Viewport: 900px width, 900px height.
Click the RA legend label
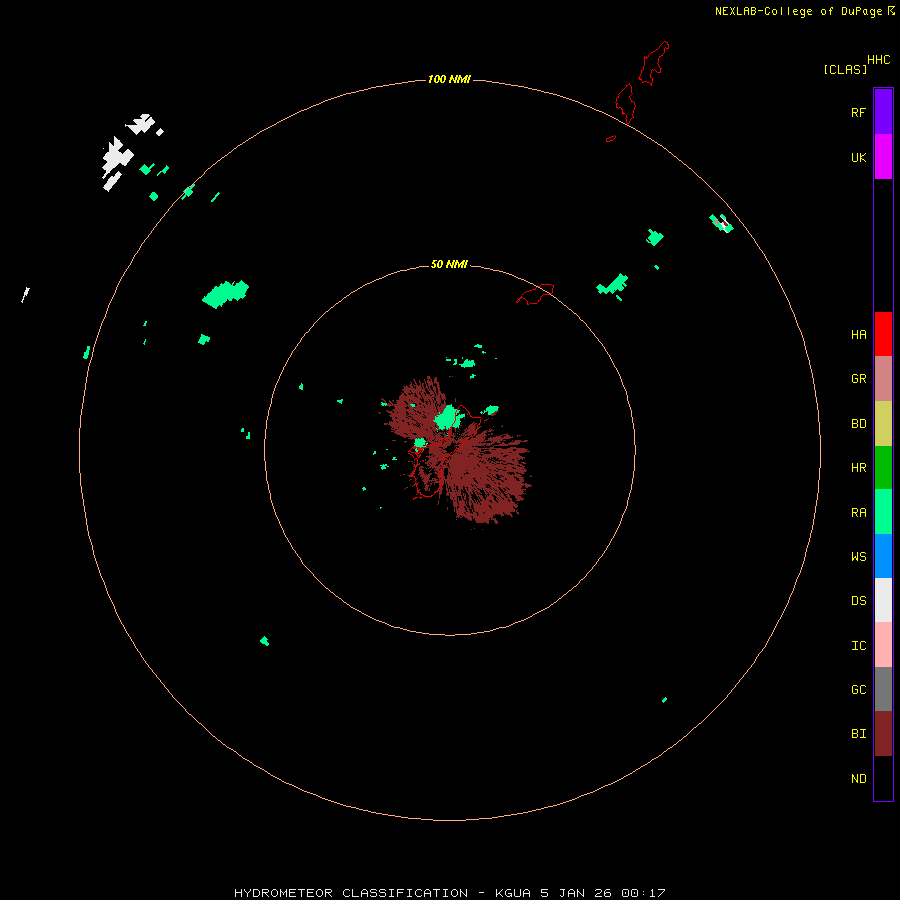click(x=859, y=513)
